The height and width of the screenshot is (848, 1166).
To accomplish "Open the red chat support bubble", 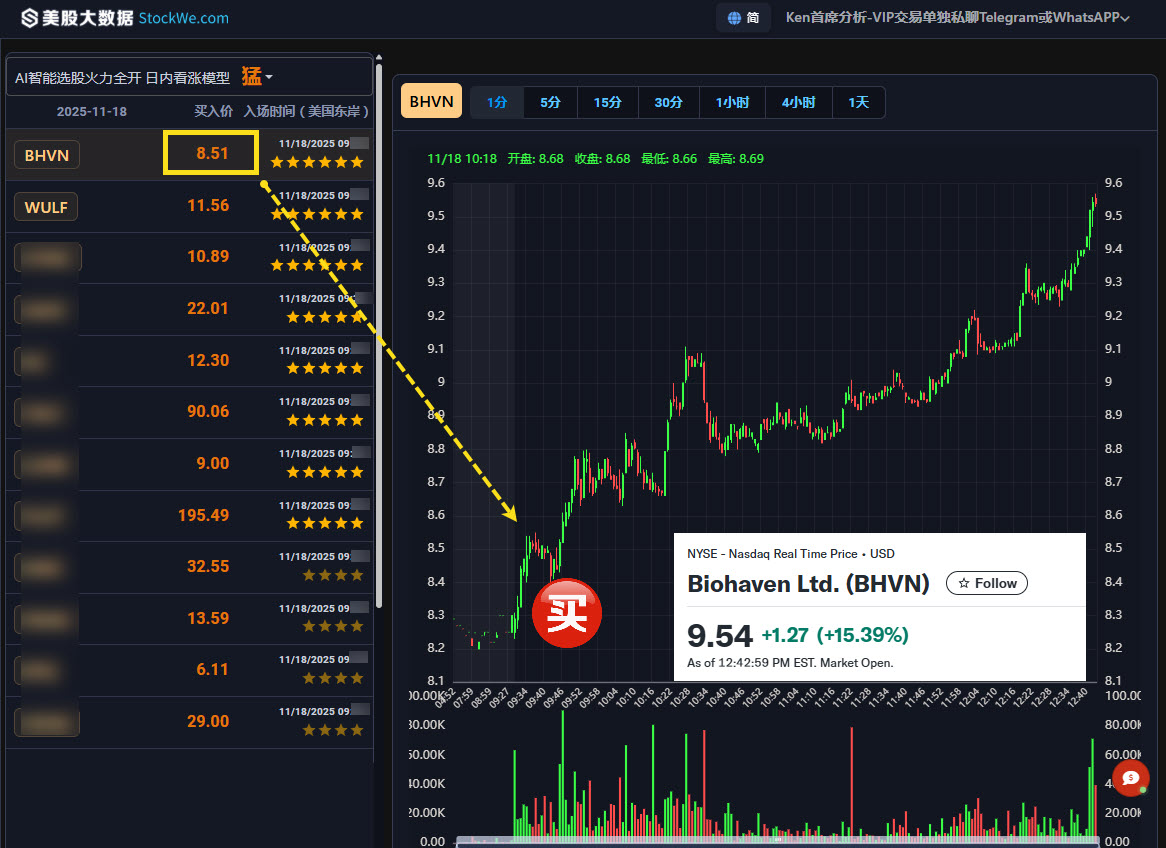I will coord(1130,778).
